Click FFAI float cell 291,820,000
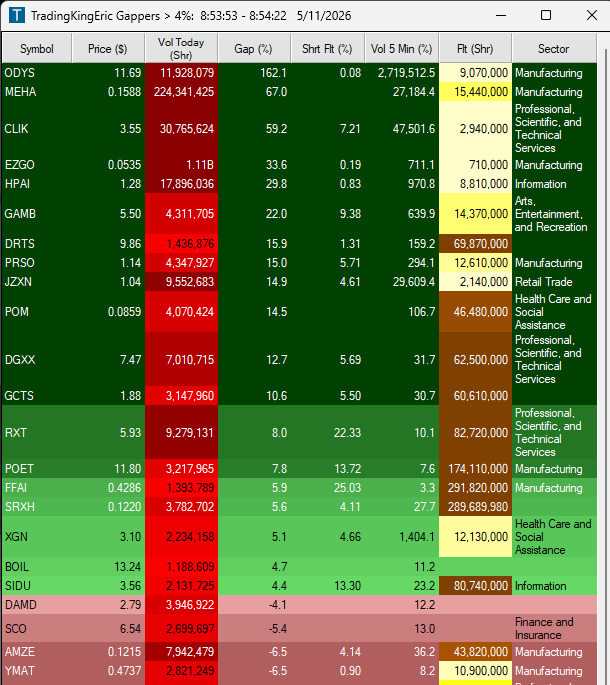Screen dimensions: 610x685 tap(475, 488)
